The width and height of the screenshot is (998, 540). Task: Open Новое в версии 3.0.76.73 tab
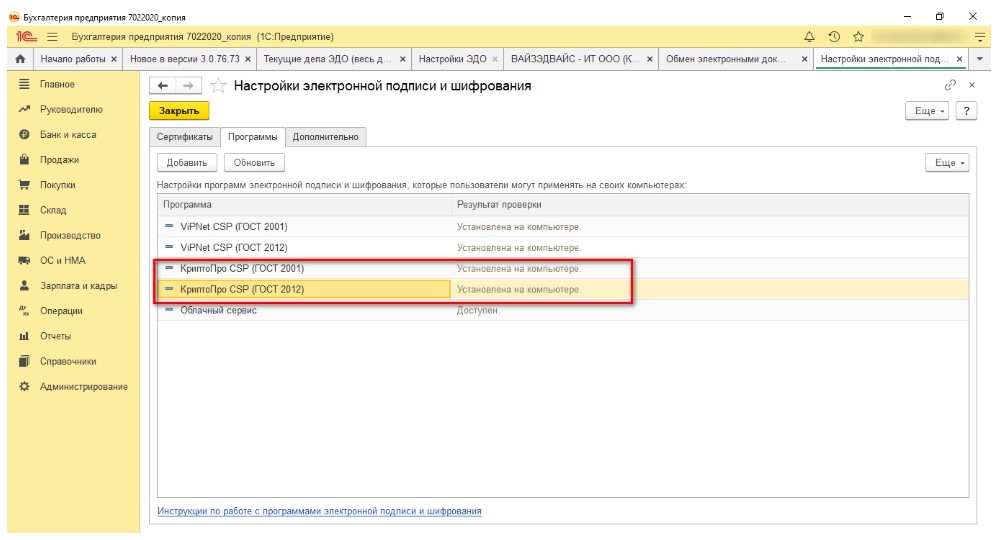point(185,59)
